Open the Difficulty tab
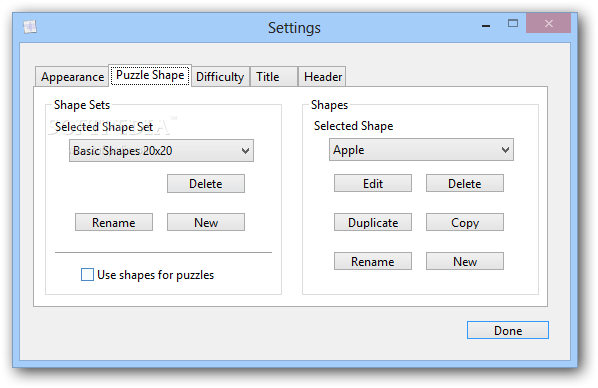Image resolution: width=598 pixels, height=388 pixels. 220,77
